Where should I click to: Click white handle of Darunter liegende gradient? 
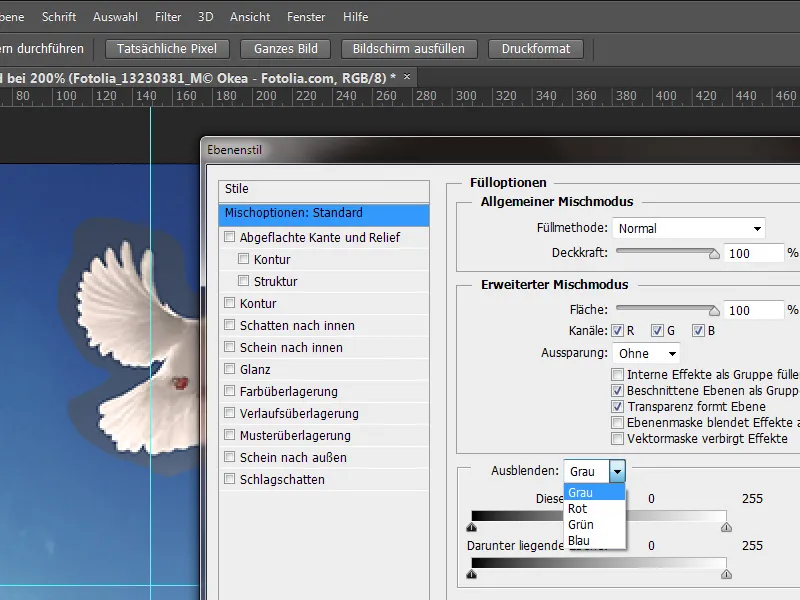point(727,574)
